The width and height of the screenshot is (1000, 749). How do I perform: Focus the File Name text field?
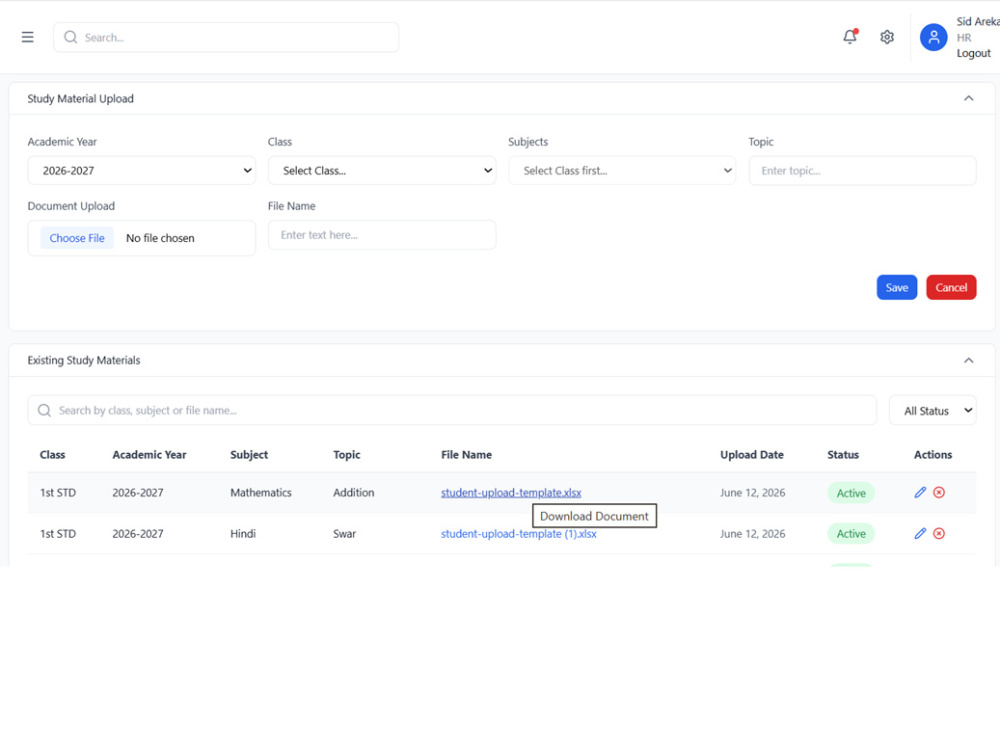(382, 235)
